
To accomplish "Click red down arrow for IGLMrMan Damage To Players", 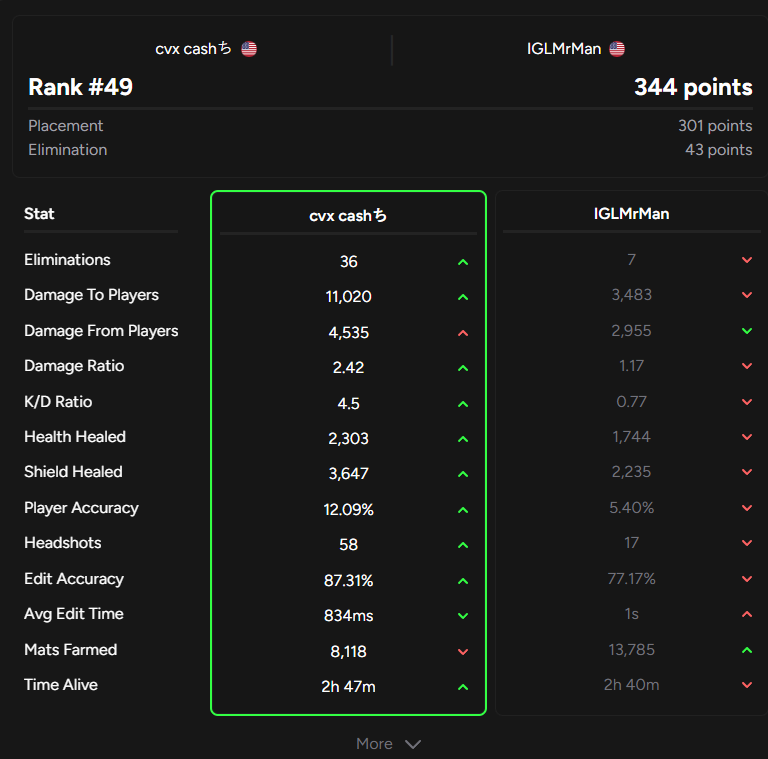I will (x=747, y=295).
